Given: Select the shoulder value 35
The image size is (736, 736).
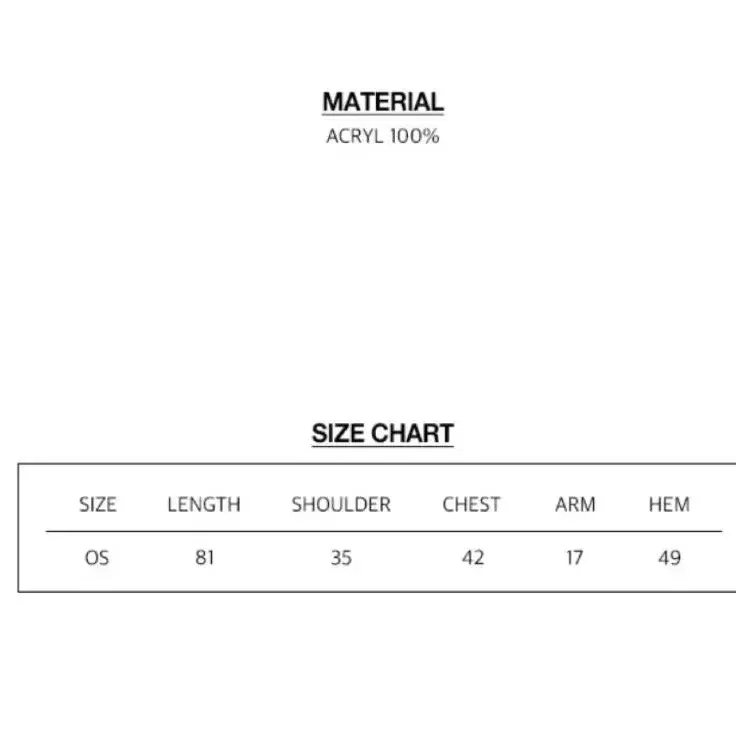Looking at the screenshot, I should [341, 558].
